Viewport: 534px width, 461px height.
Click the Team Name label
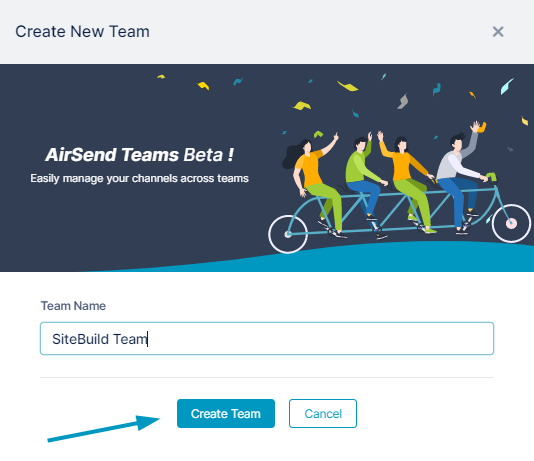tap(73, 306)
